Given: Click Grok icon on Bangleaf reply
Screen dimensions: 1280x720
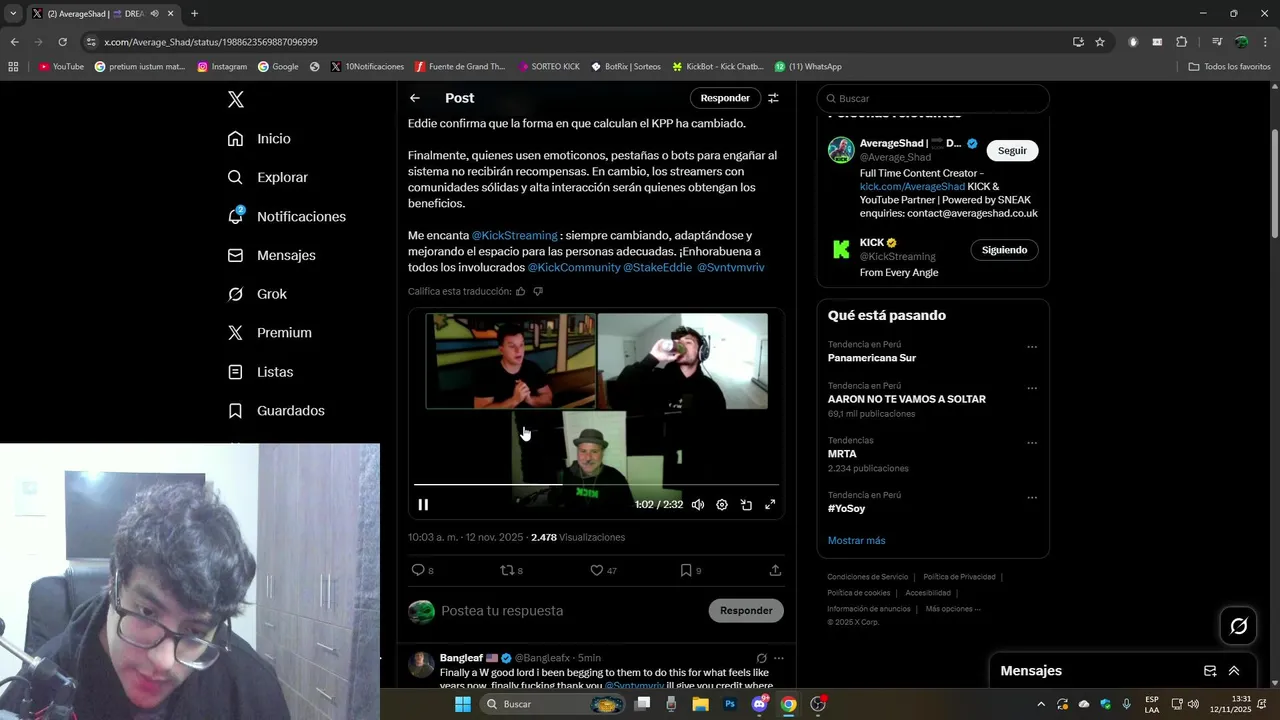Looking at the screenshot, I should point(761,658).
